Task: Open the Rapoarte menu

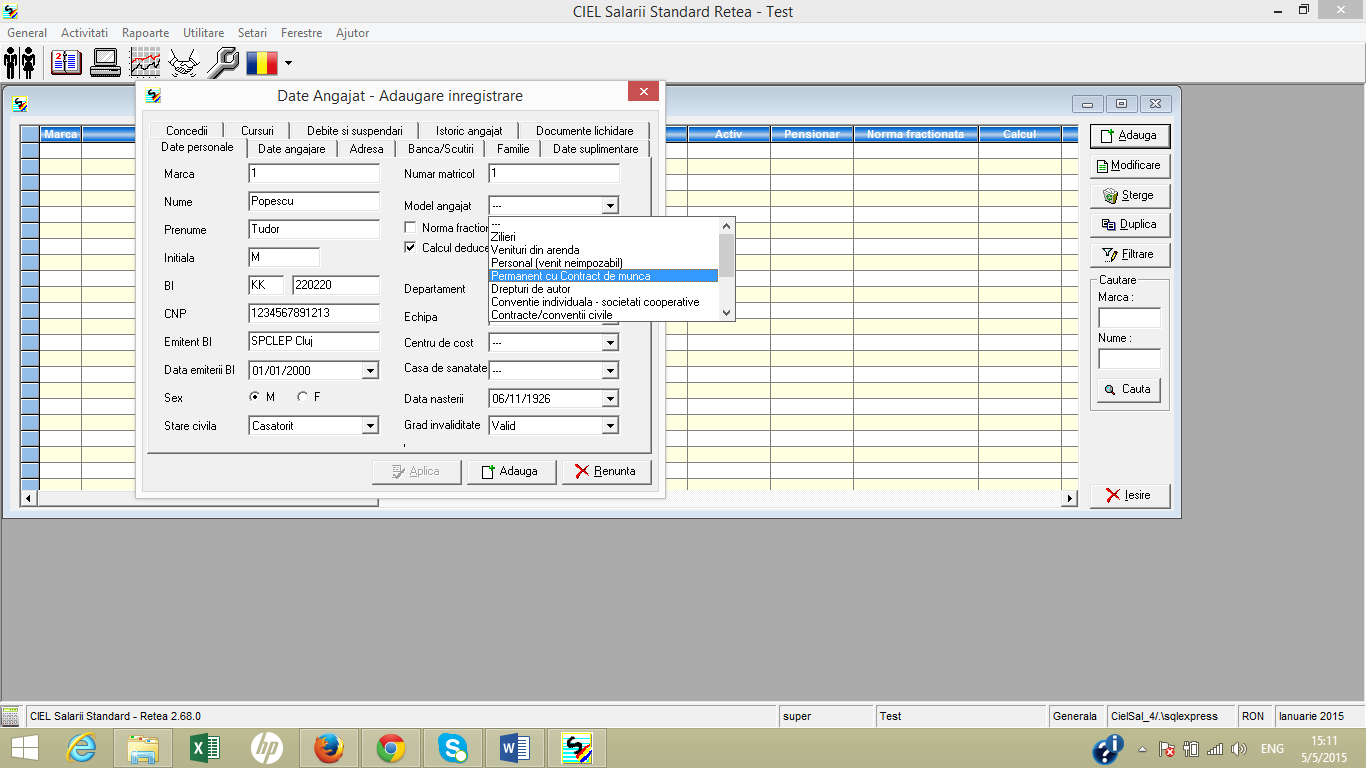Action: [x=146, y=33]
